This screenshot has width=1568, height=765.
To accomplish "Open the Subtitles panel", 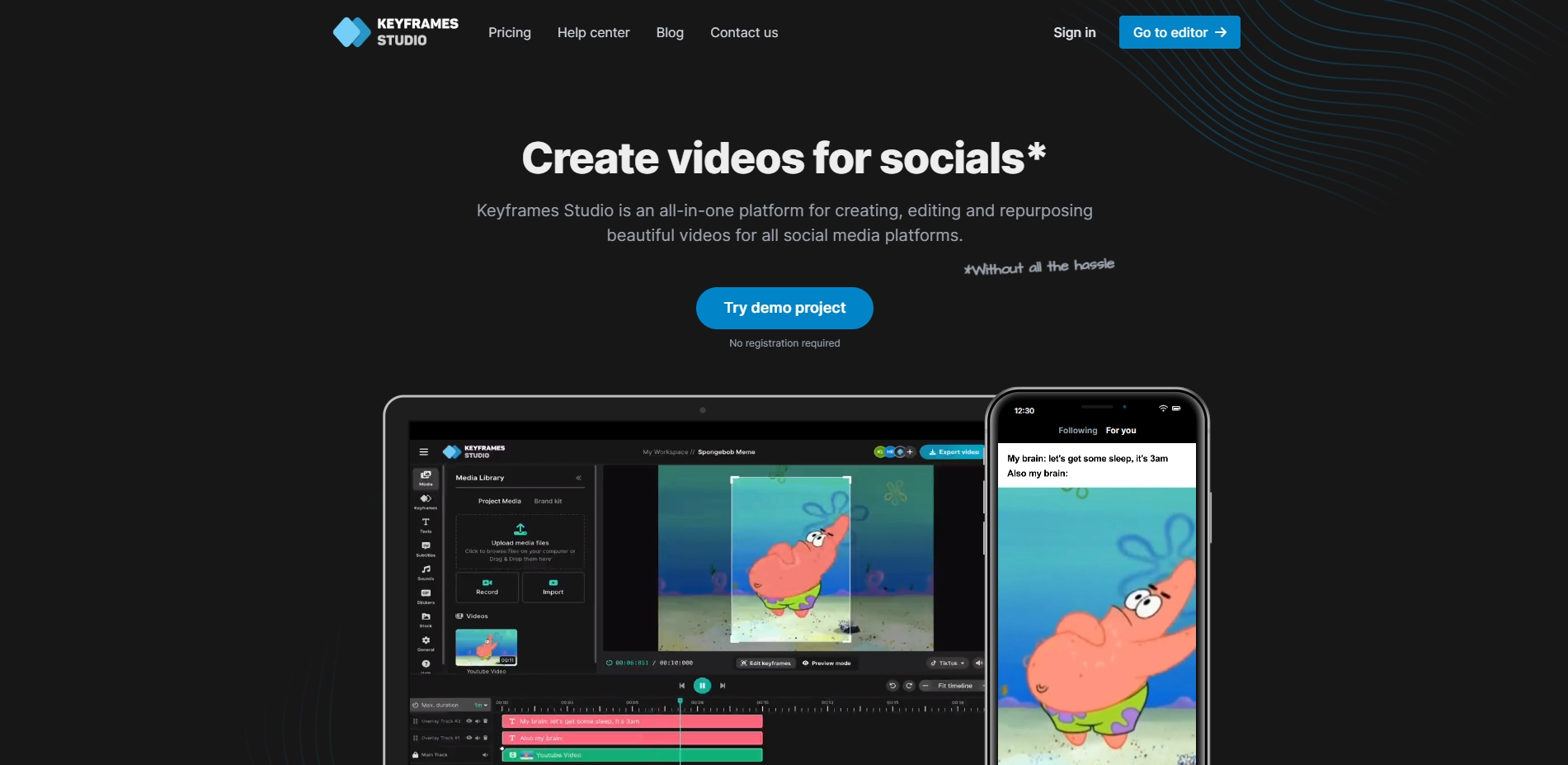I will tap(425, 547).
